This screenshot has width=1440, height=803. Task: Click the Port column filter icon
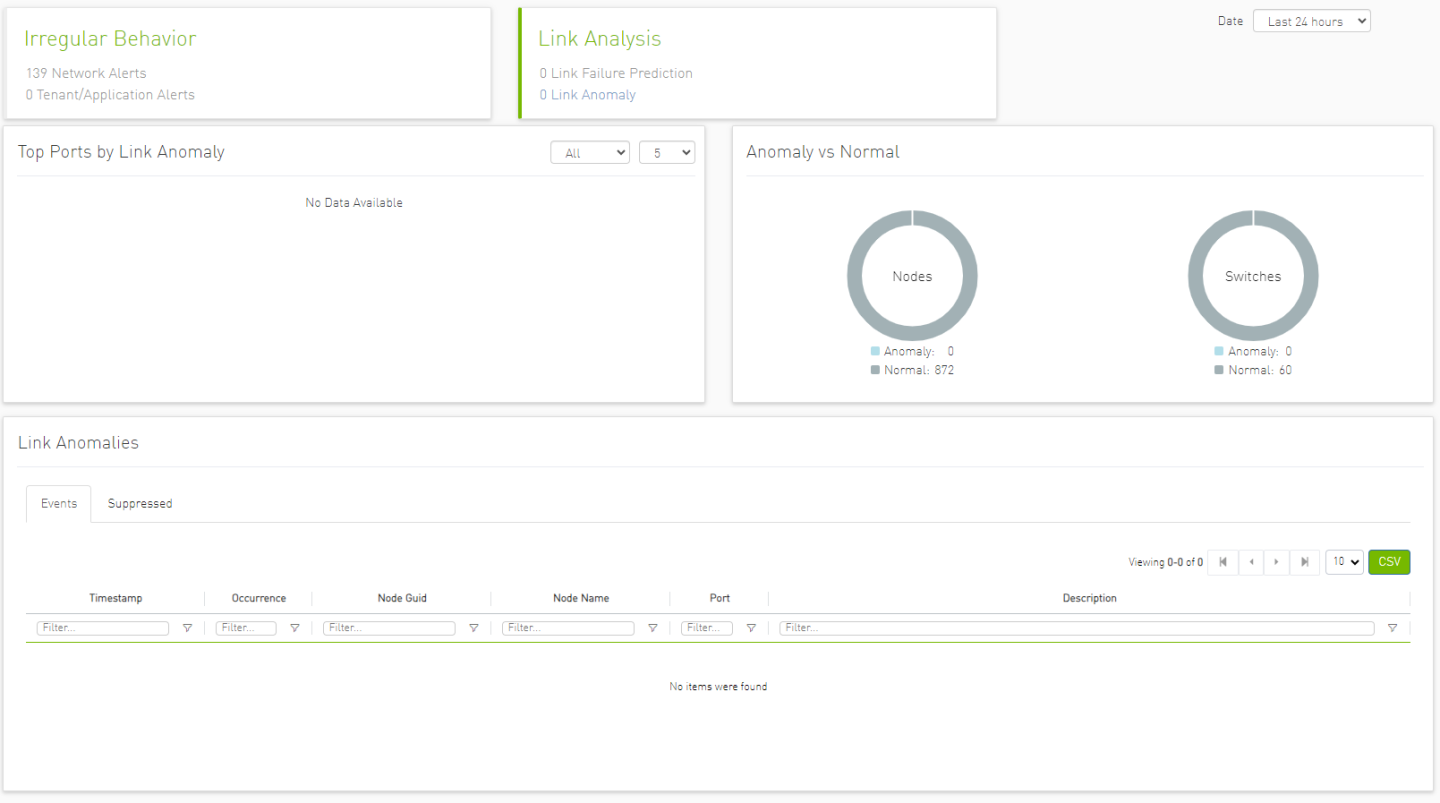click(751, 629)
